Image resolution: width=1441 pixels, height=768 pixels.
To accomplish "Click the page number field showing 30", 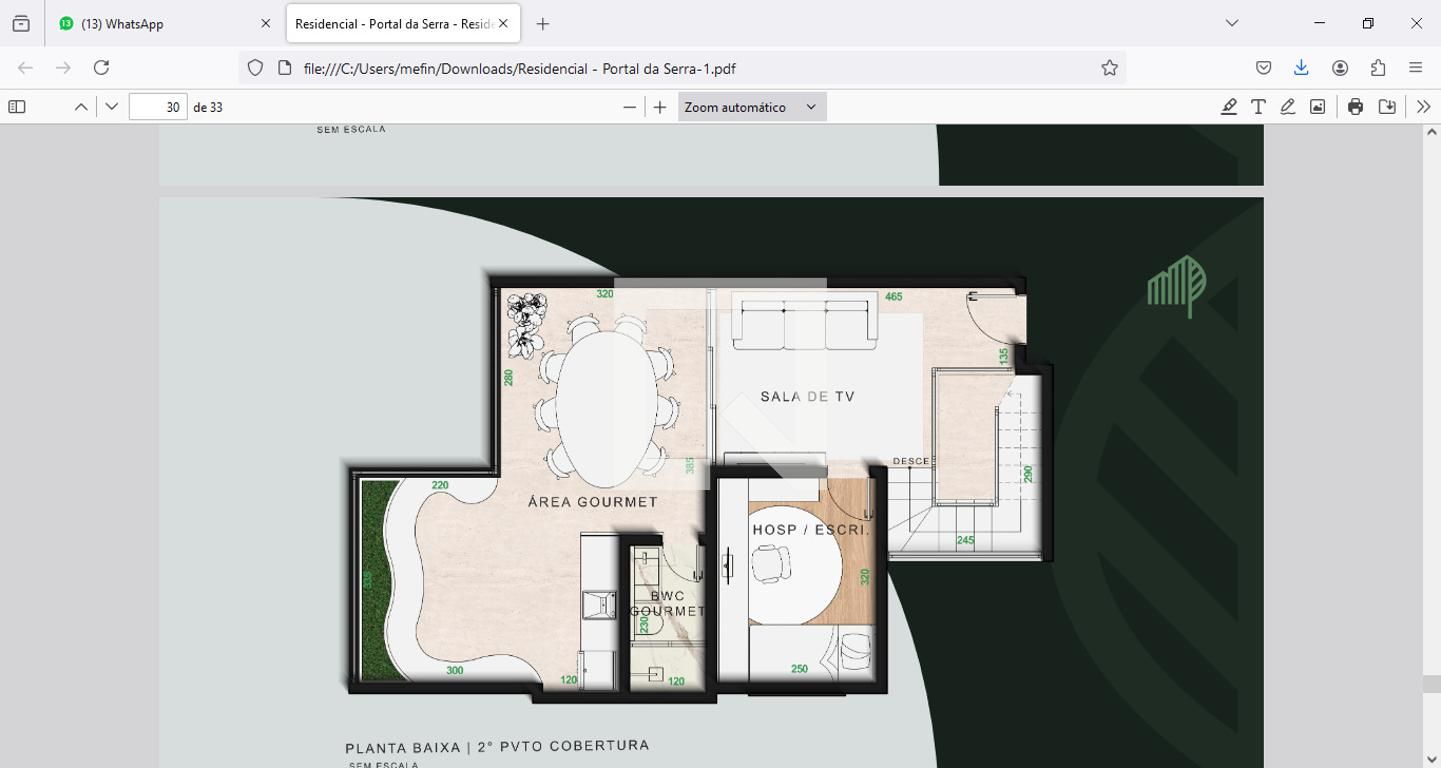I will (x=158, y=107).
